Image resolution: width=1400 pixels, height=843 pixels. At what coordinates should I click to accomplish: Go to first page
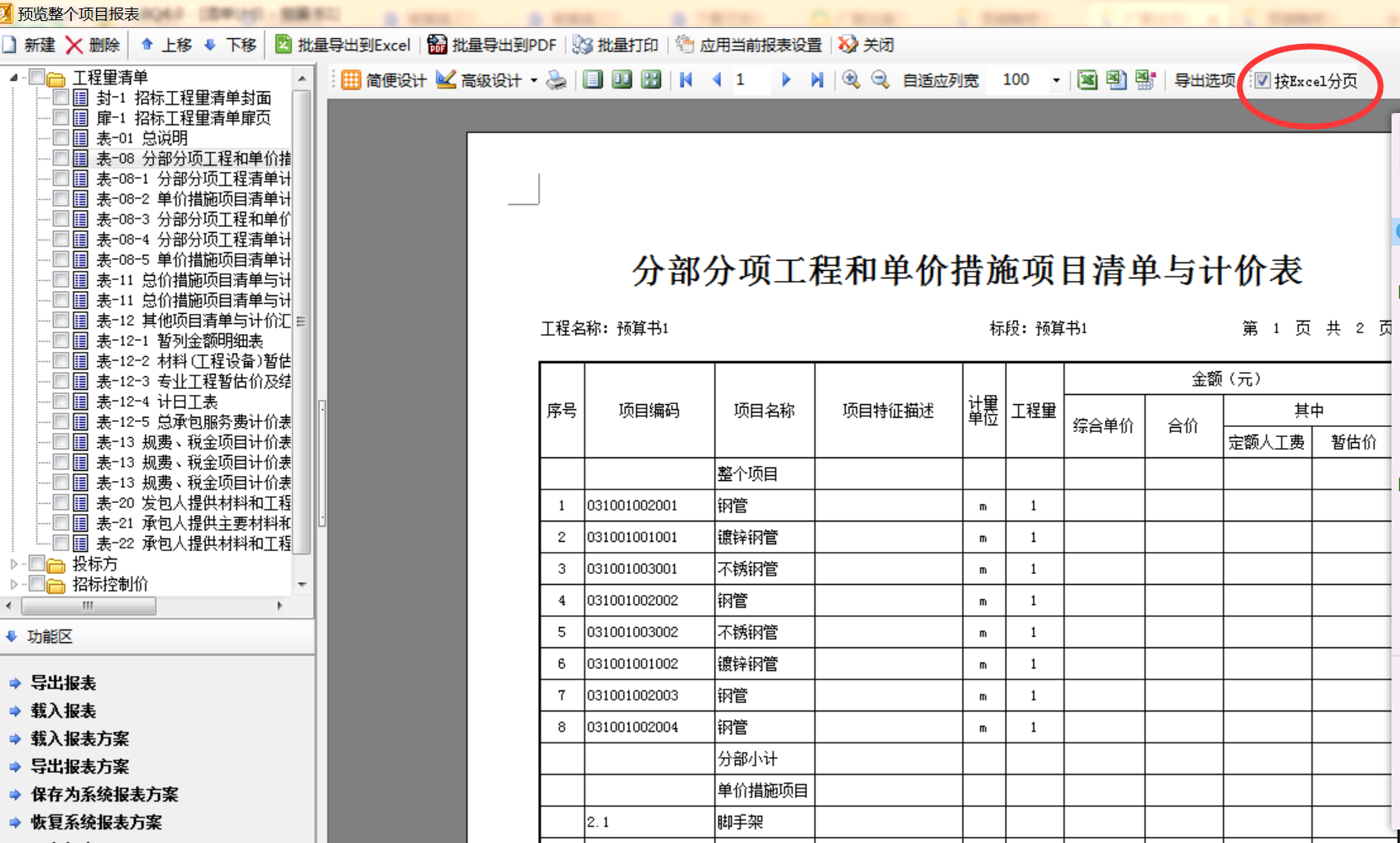coord(687,80)
